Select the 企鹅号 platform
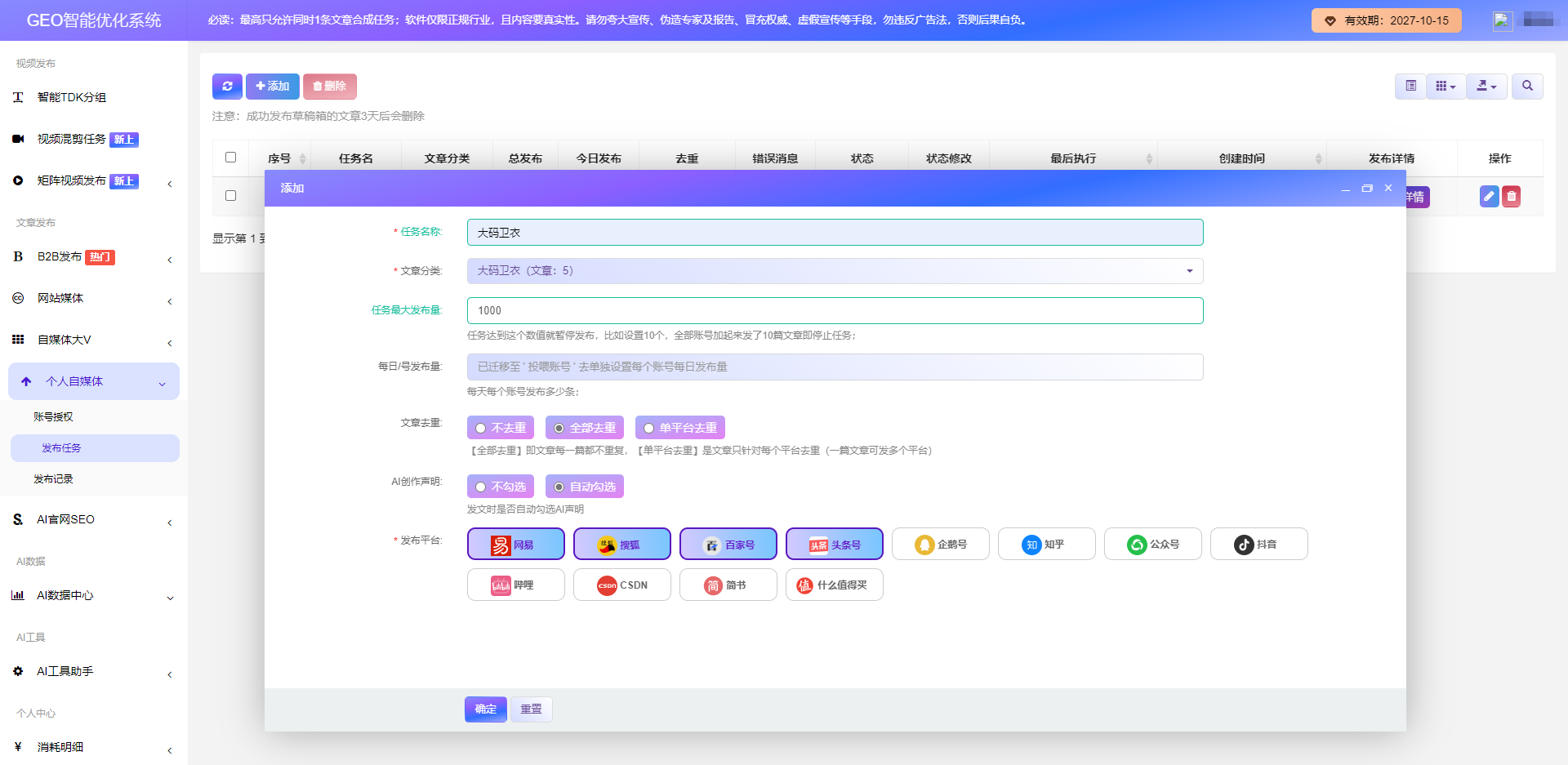This screenshot has height=765, width=1568. [x=941, y=544]
